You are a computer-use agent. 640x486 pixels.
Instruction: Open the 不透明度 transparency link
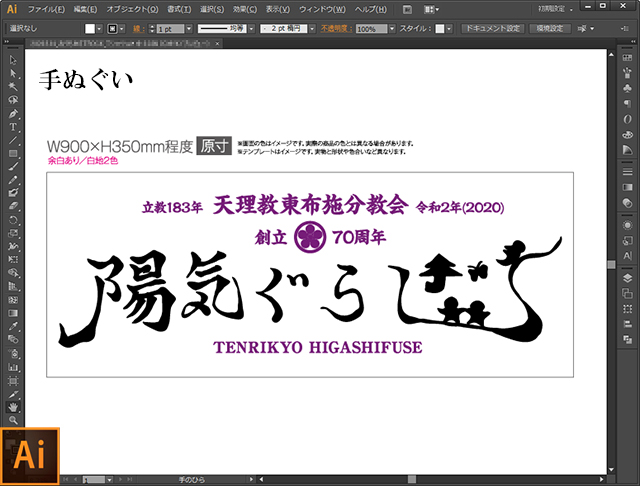click(x=336, y=29)
